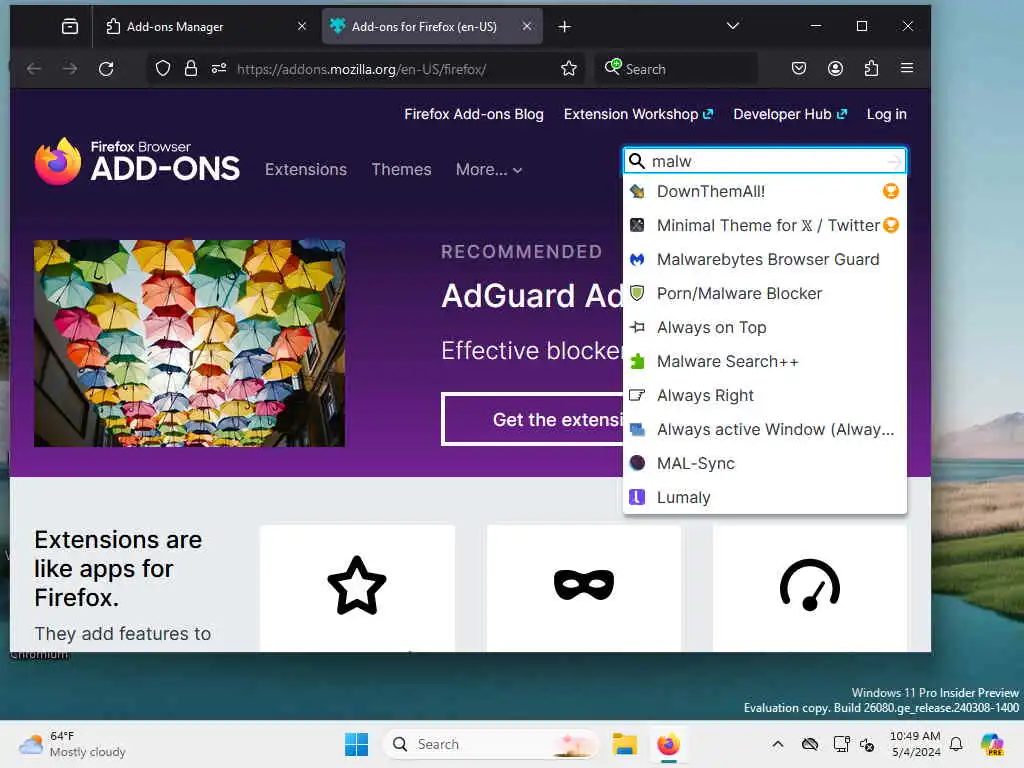Click the star icon category card
This screenshot has height=768, width=1024.
click(357, 586)
